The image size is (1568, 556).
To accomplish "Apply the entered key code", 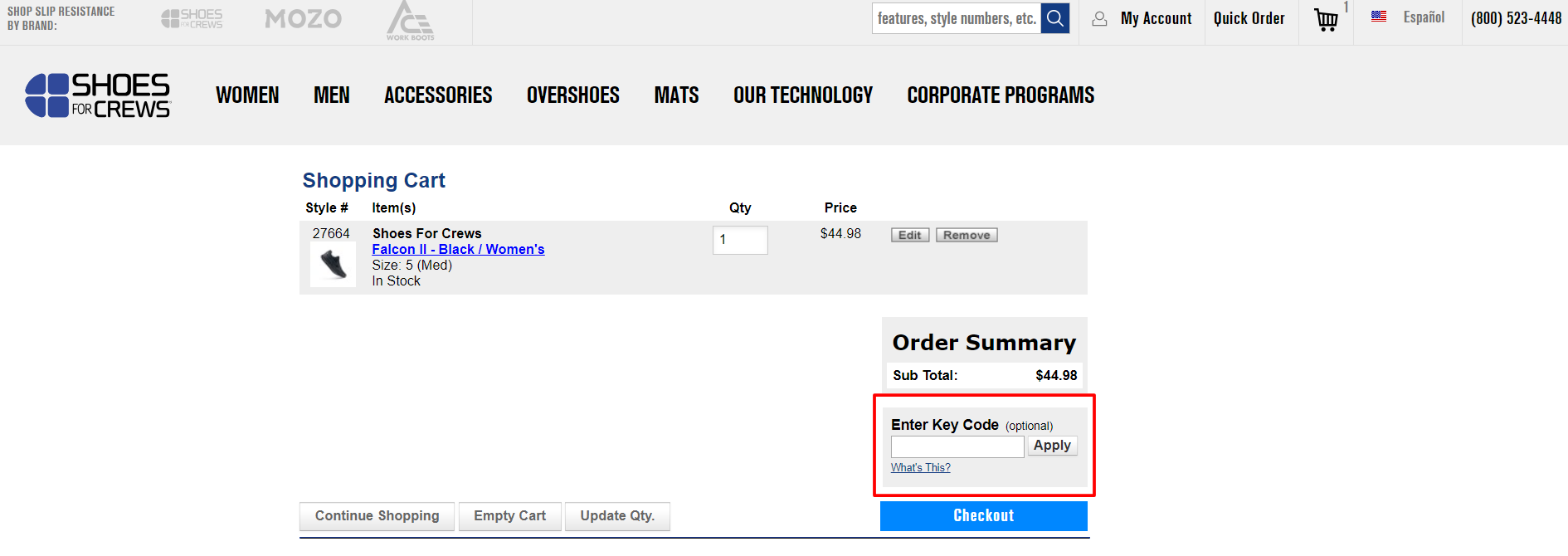I will click(1052, 446).
